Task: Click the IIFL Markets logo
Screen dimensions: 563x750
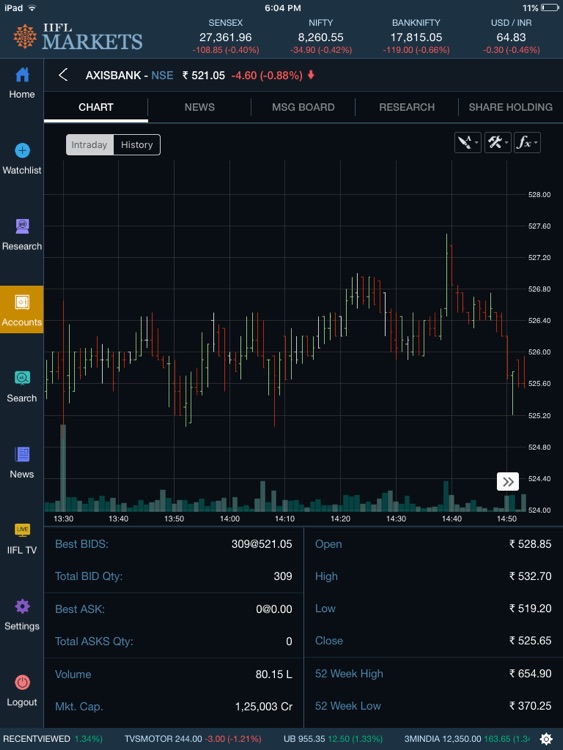Action: pyautogui.click(x=78, y=36)
